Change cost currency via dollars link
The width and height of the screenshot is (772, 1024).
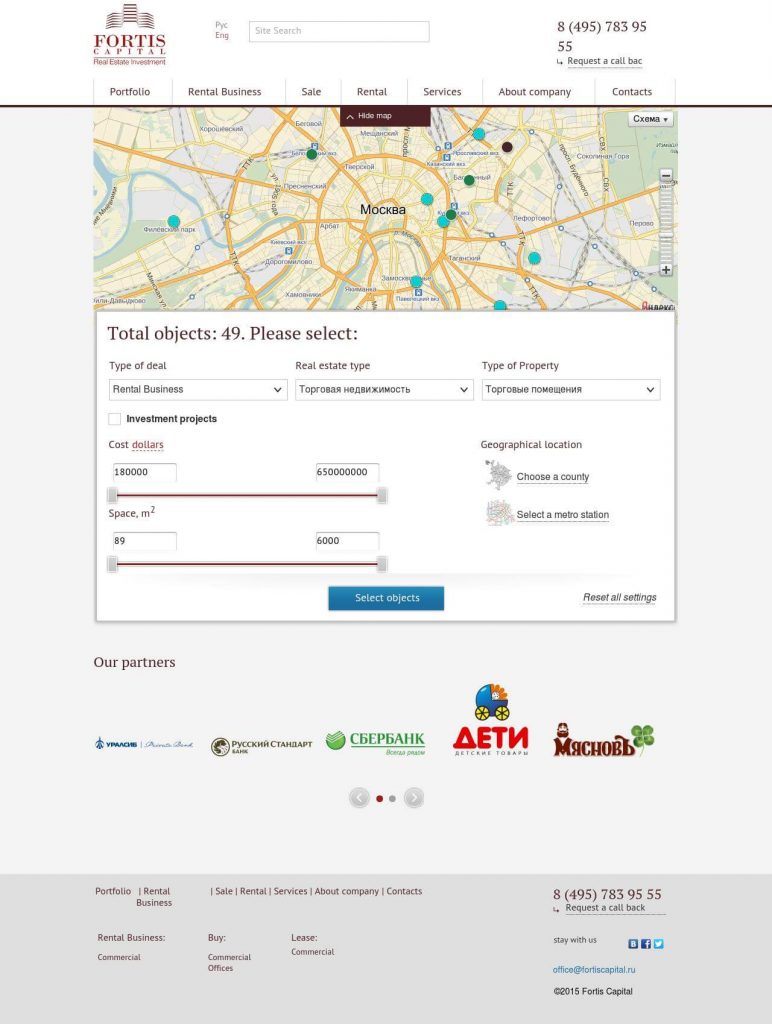[x=148, y=445]
